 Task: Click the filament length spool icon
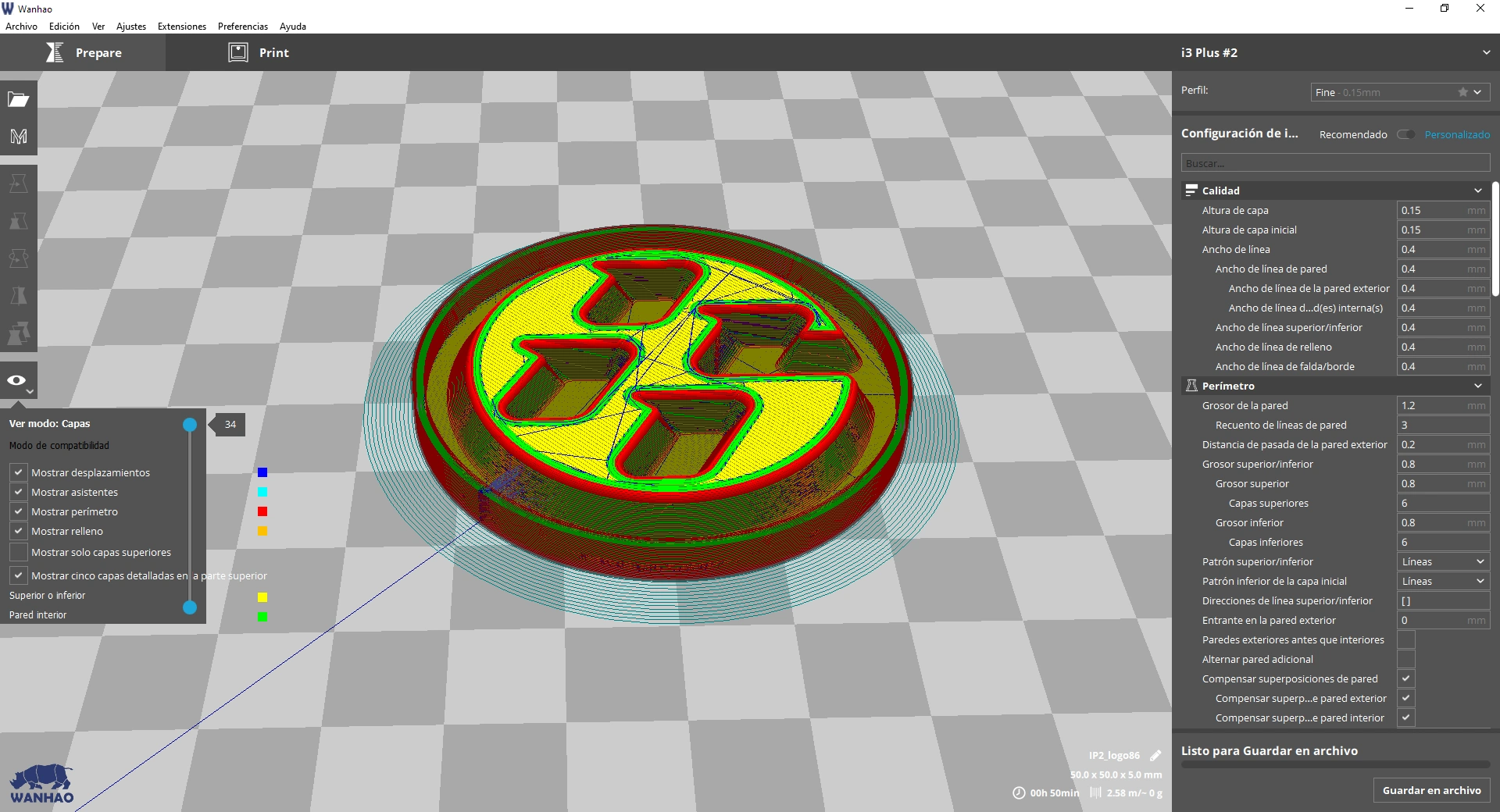[x=1095, y=792]
